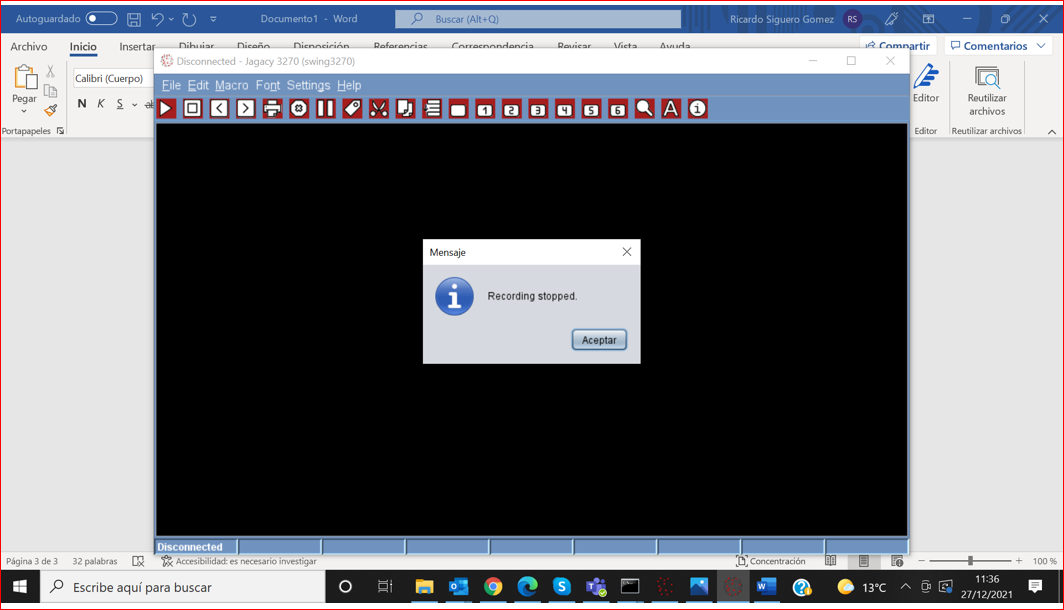Click the stop square icon in toolbar
The image size is (1064, 610).
(192, 108)
